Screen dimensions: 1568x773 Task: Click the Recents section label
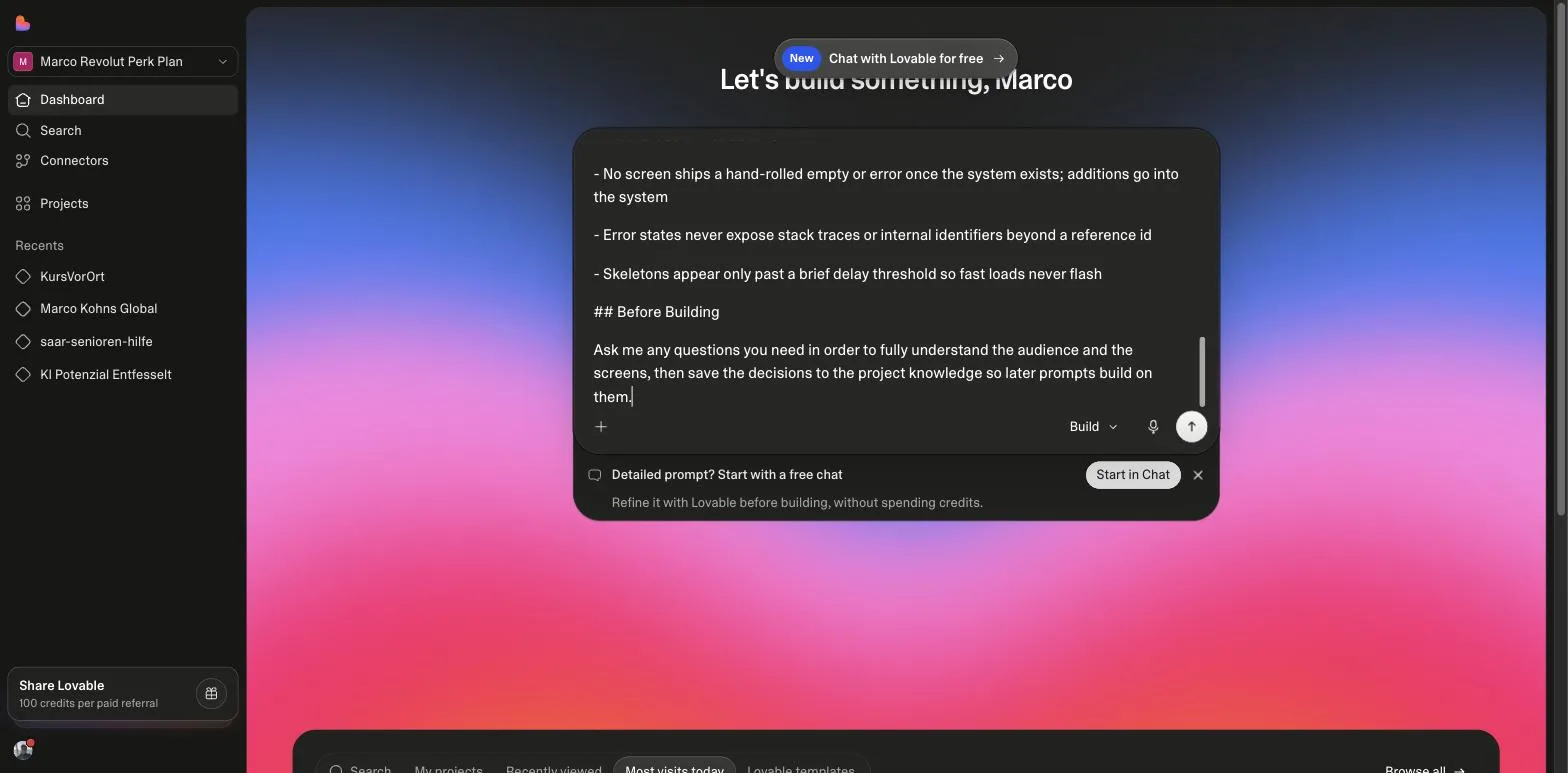[39, 245]
